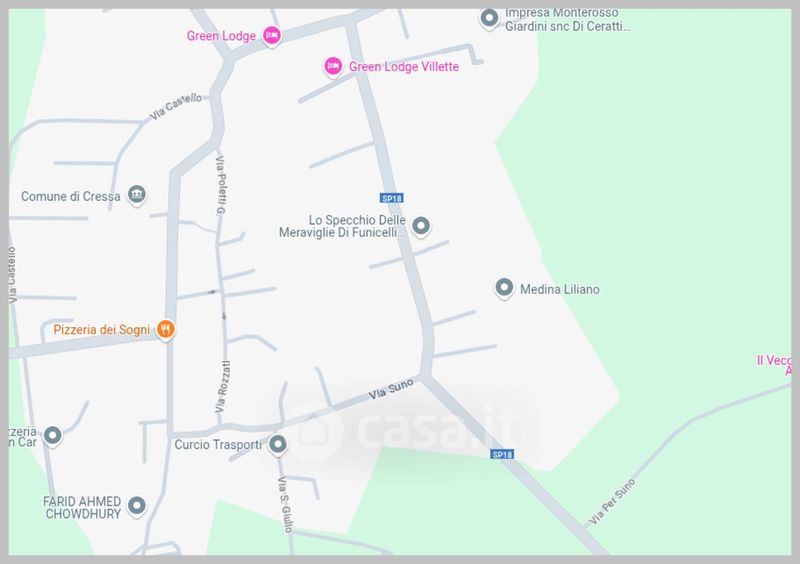Open the Green Lodge Villette label

[x=404, y=67]
